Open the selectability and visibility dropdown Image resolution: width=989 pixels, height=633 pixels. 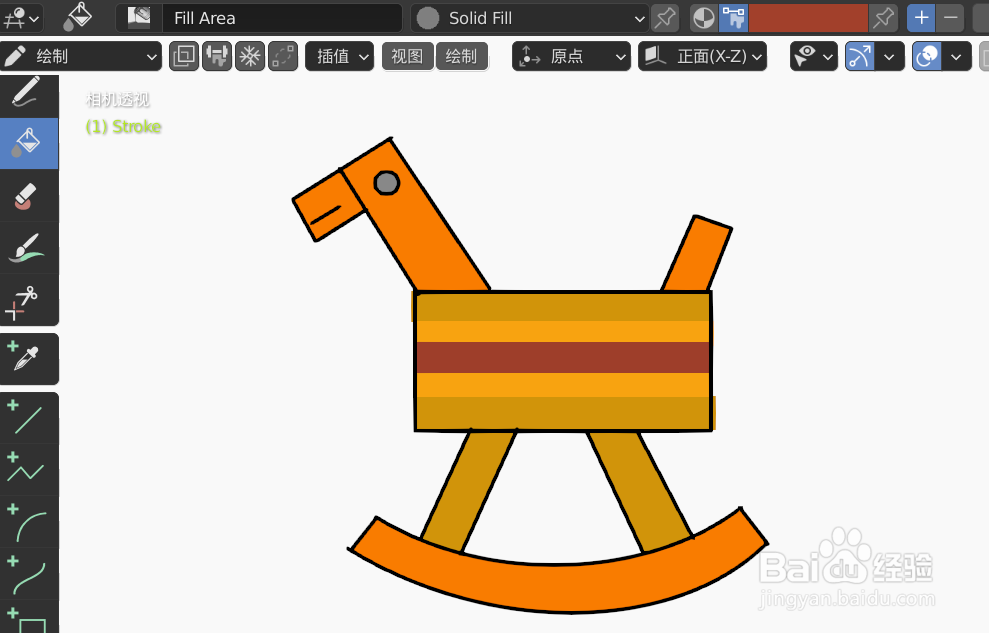tap(814, 57)
